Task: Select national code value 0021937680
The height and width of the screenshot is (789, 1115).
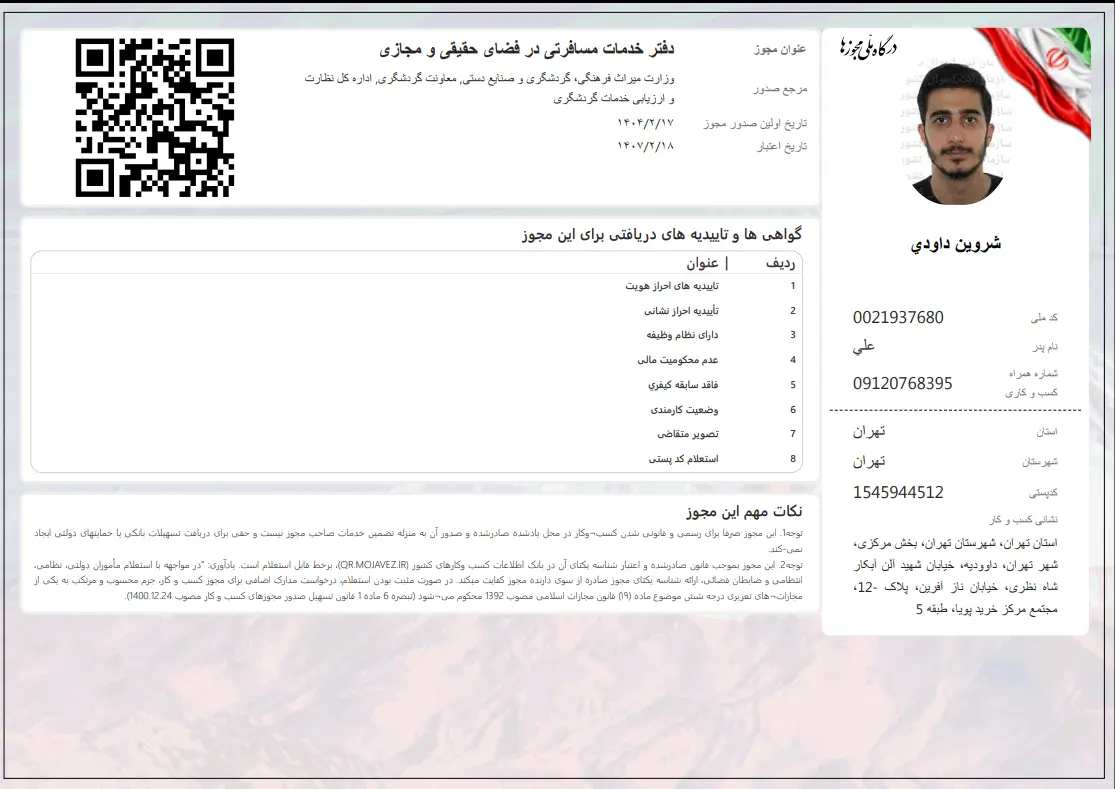Action: pyautogui.click(x=898, y=318)
